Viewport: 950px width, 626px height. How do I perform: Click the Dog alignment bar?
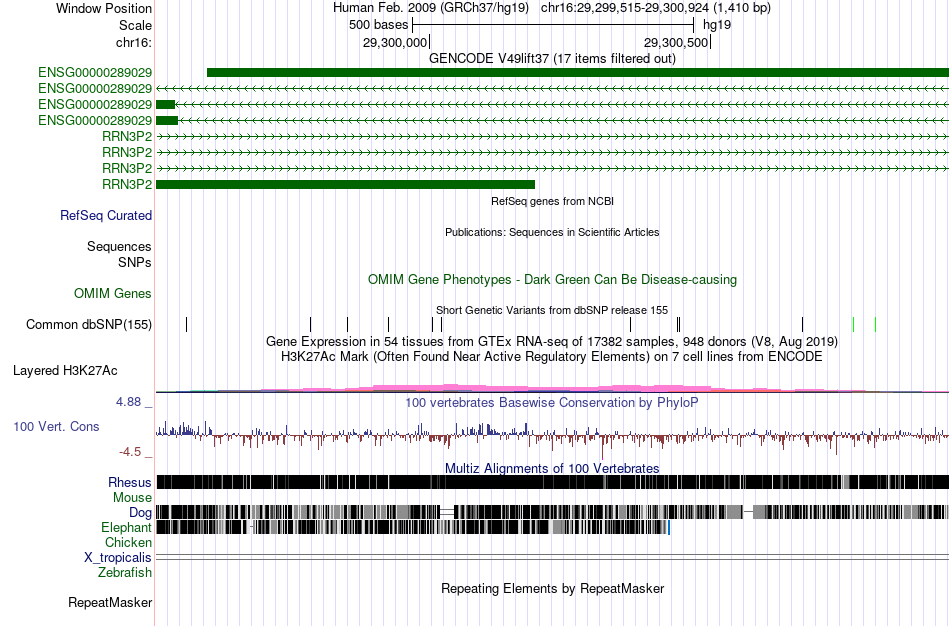coord(552,513)
